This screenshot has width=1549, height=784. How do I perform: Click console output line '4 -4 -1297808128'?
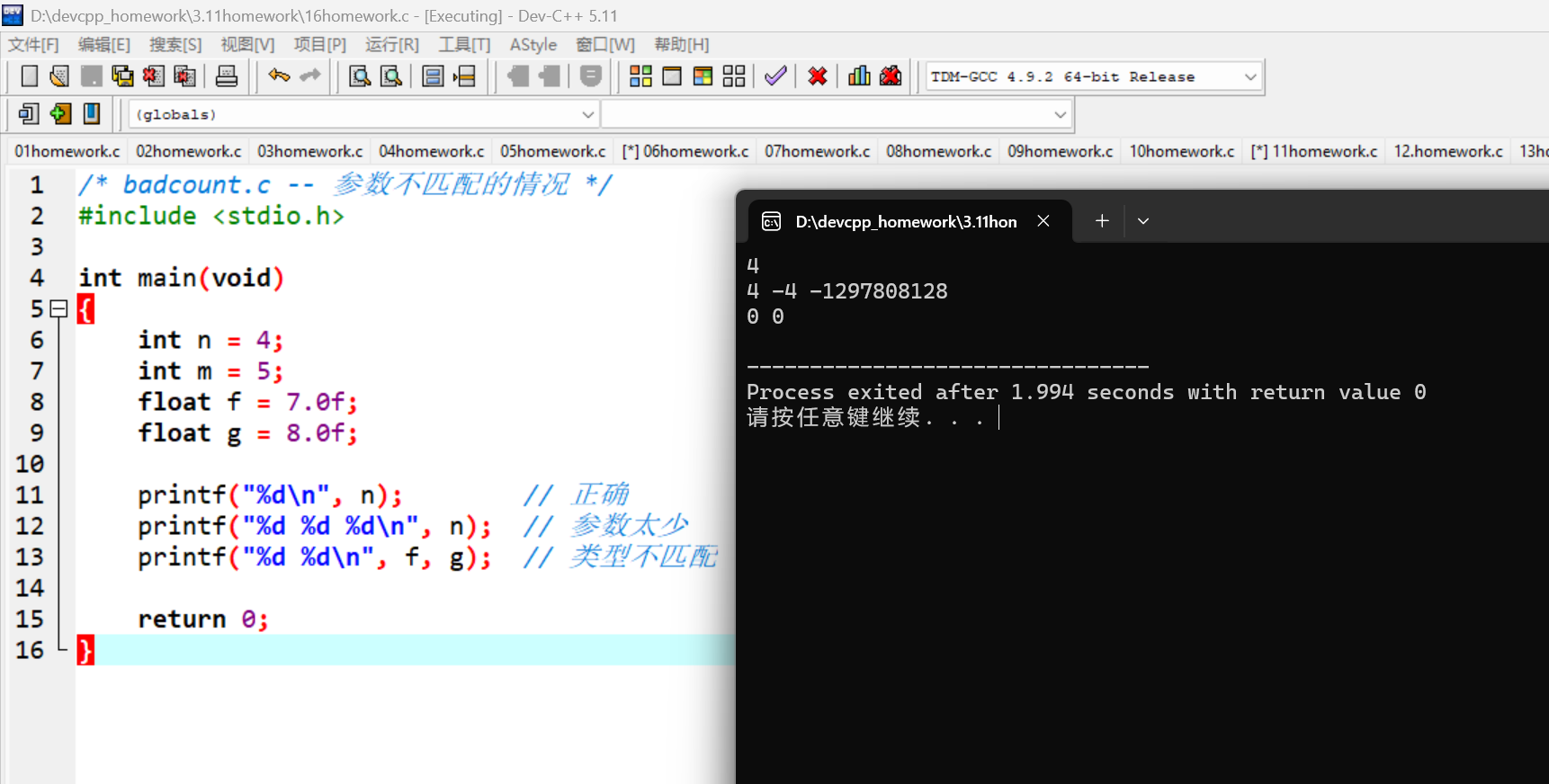[847, 291]
